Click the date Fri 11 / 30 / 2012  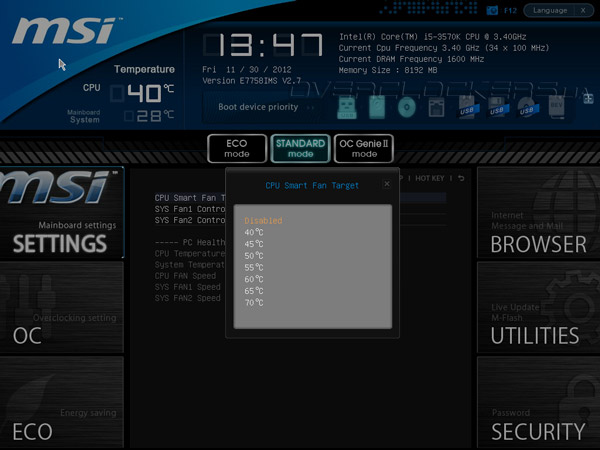pos(247,70)
